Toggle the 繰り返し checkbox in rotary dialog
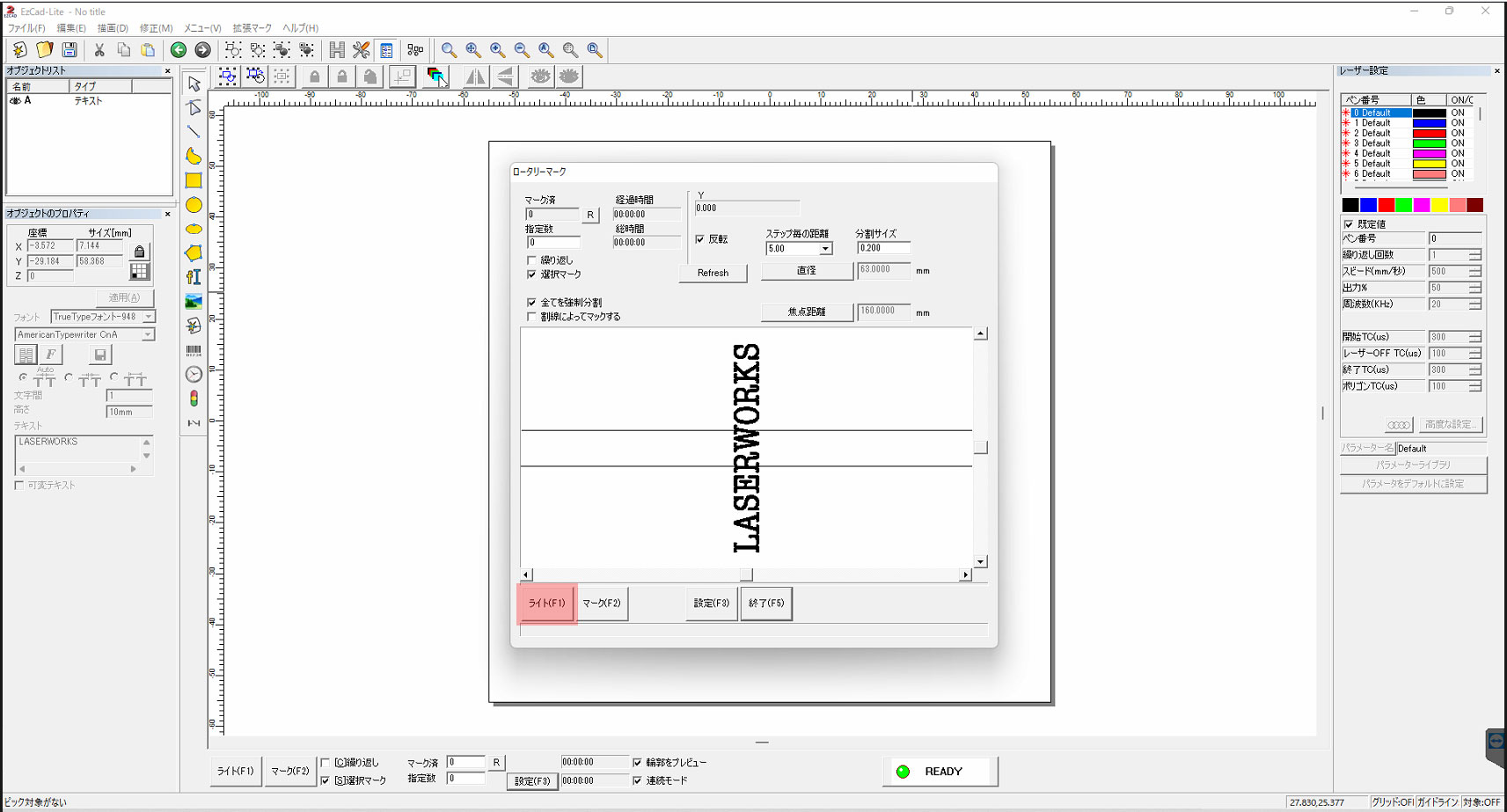Viewport: 1507px width, 812px height. tap(531, 260)
